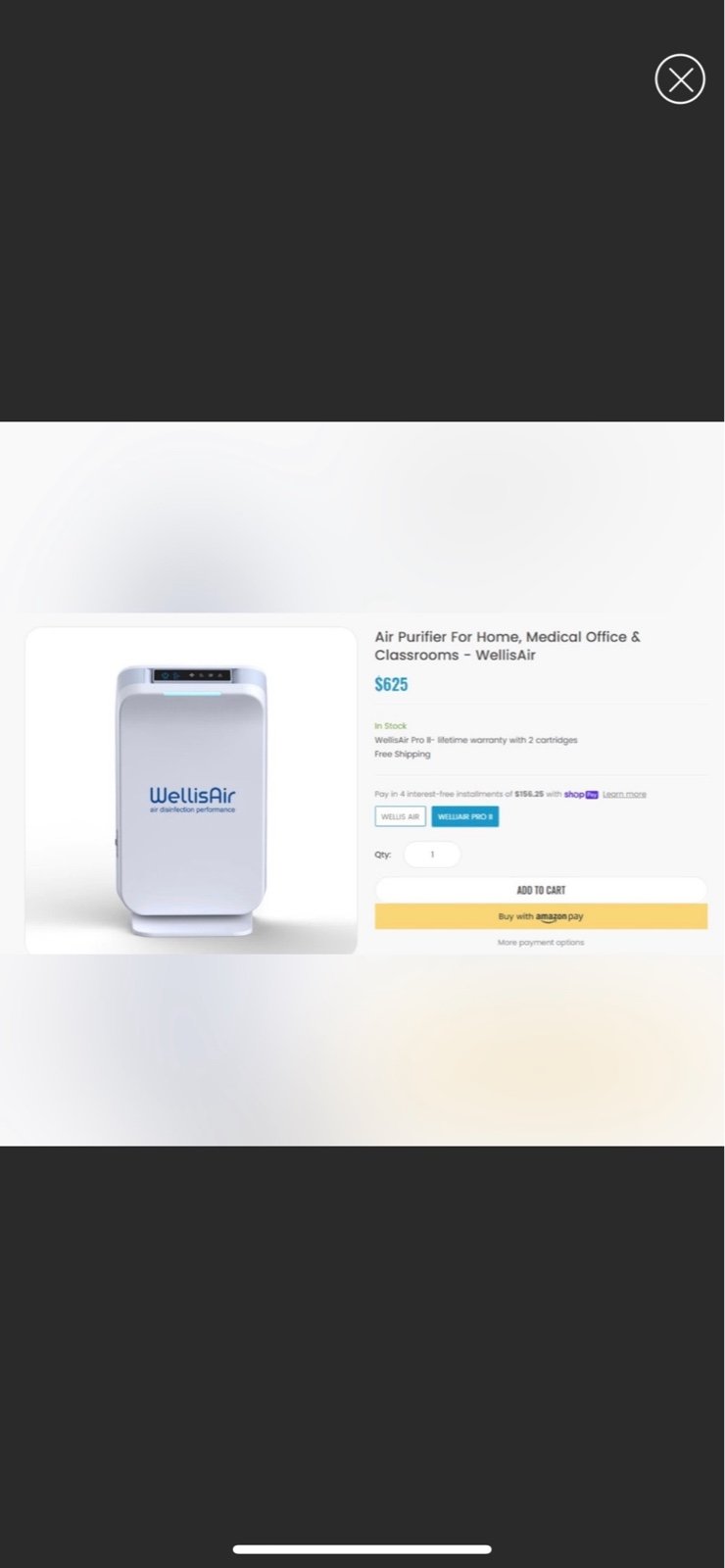Click the In Stock status label
This screenshot has width=725, height=1568.
click(390, 726)
